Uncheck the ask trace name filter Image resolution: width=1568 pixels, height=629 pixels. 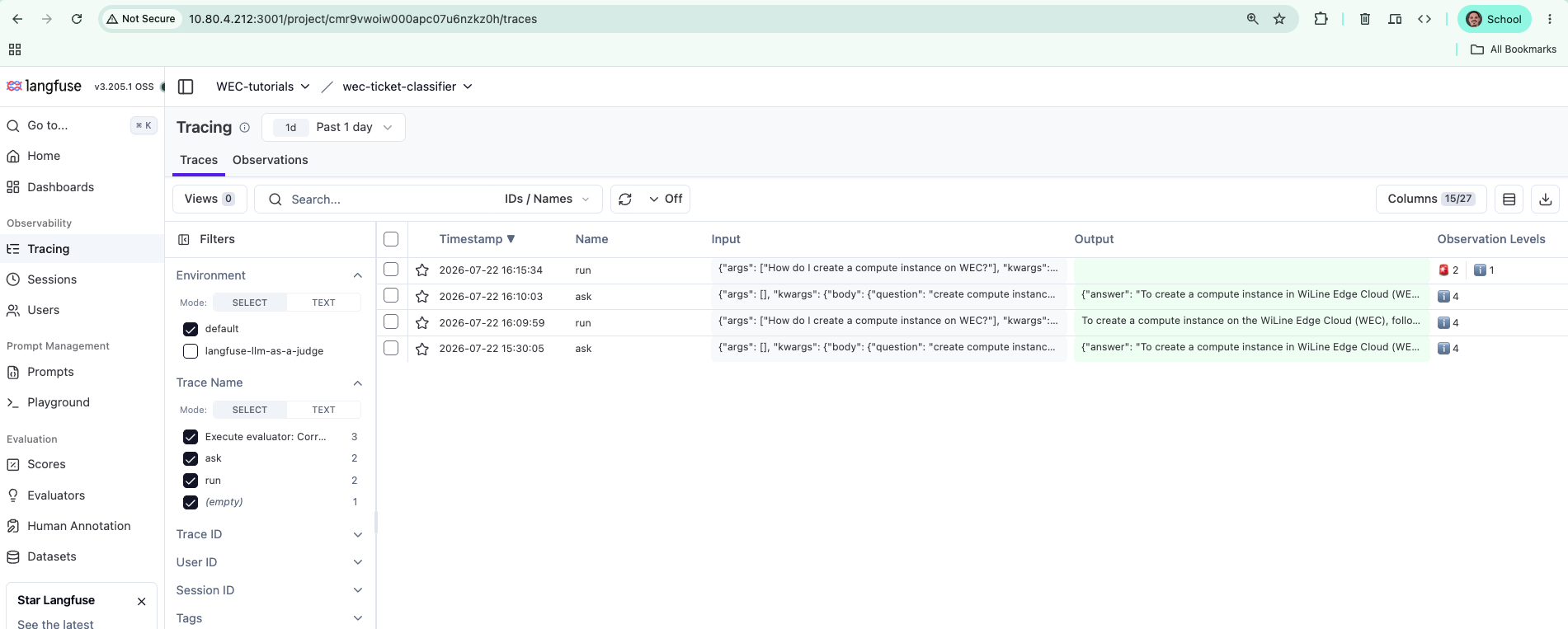(x=191, y=458)
